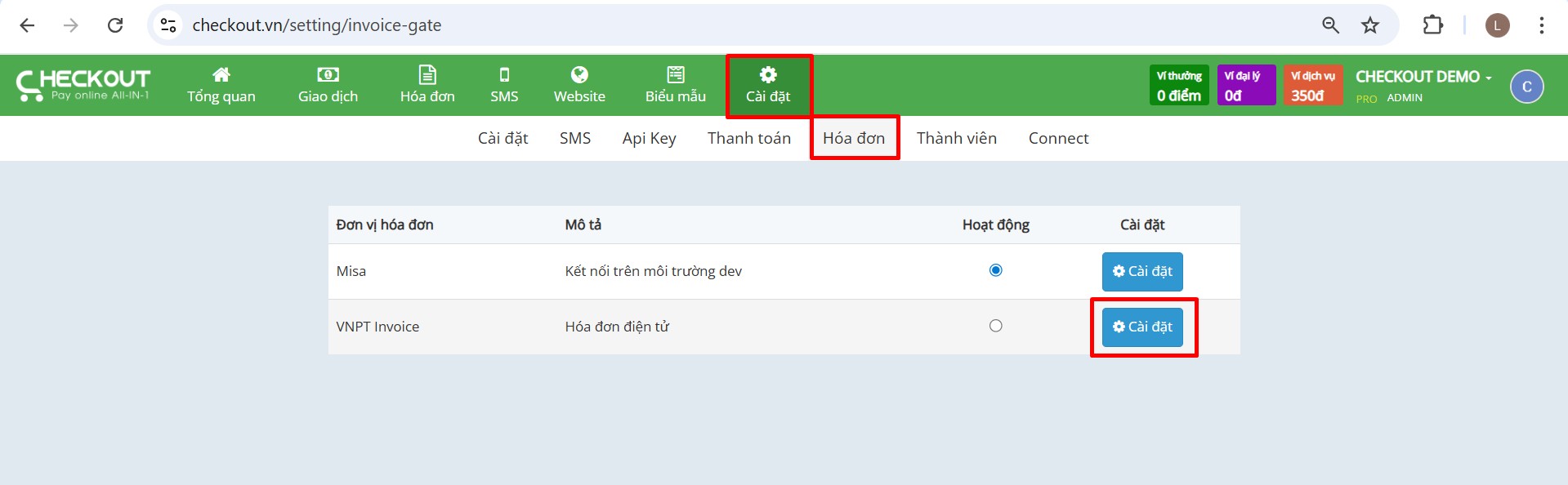
Task: Switch to the Cài đặt sub-tab
Action: coord(503,138)
